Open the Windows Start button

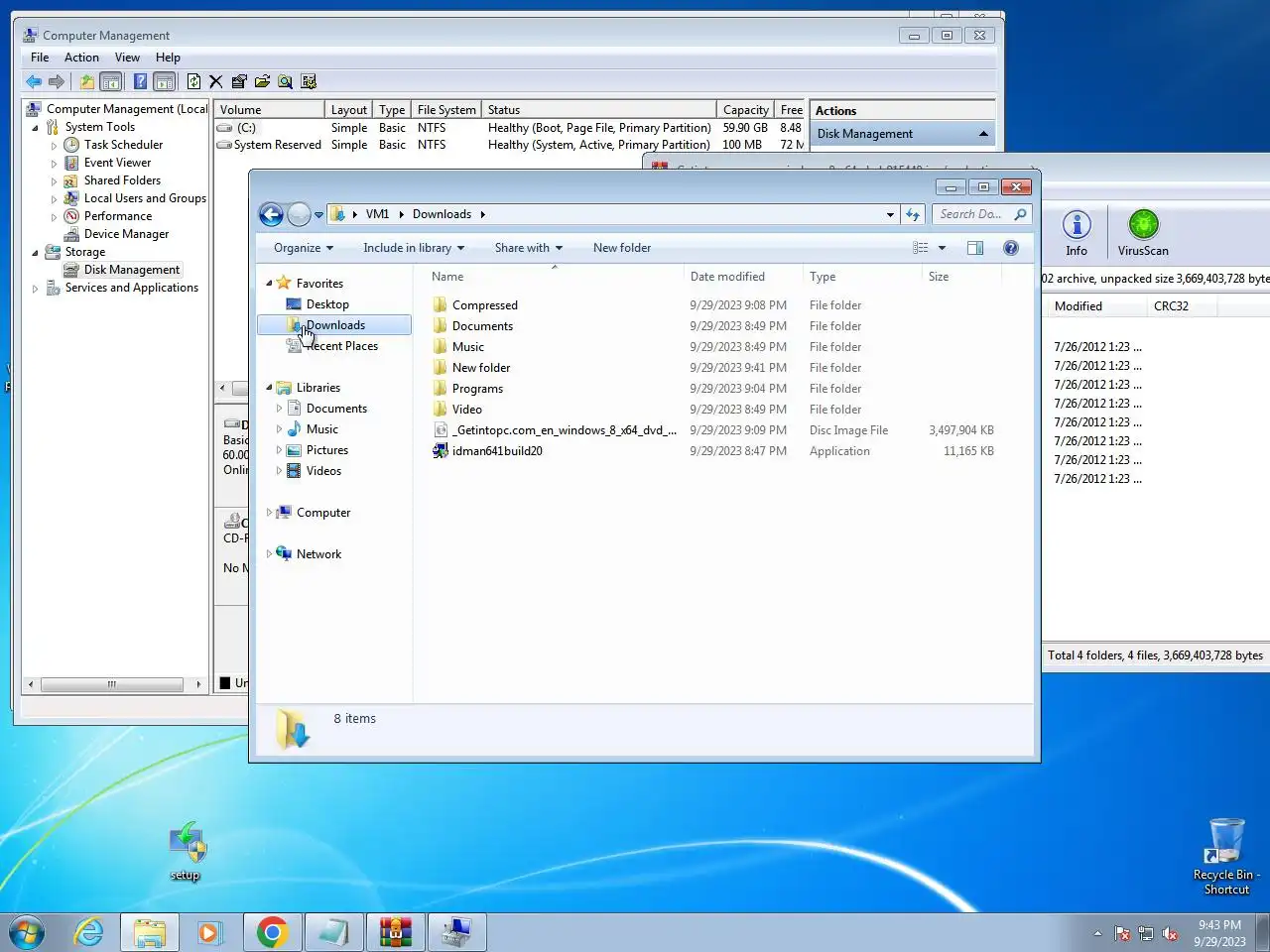tap(27, 932)
